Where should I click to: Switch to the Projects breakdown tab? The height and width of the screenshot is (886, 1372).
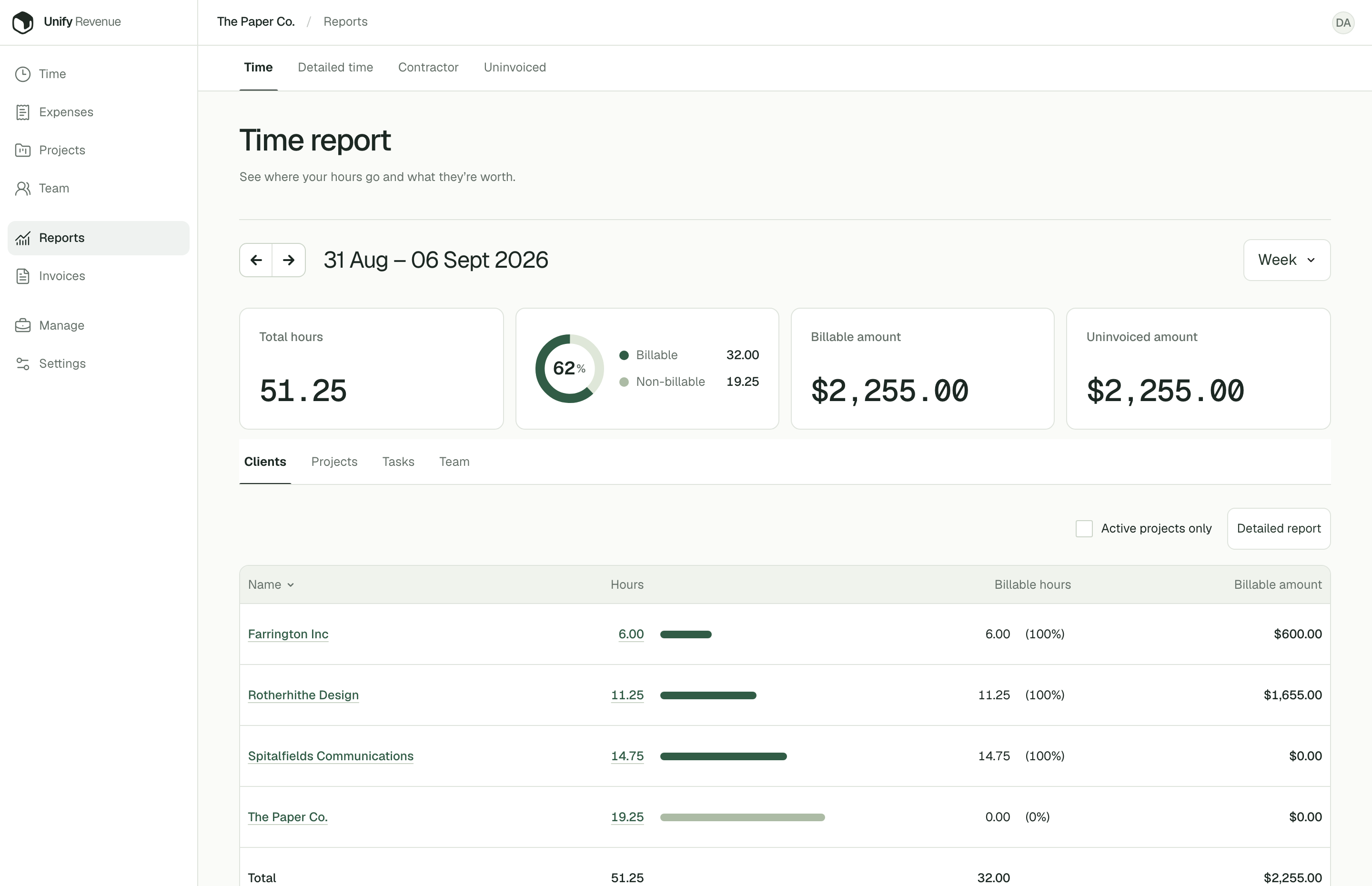tap(334, 462)
